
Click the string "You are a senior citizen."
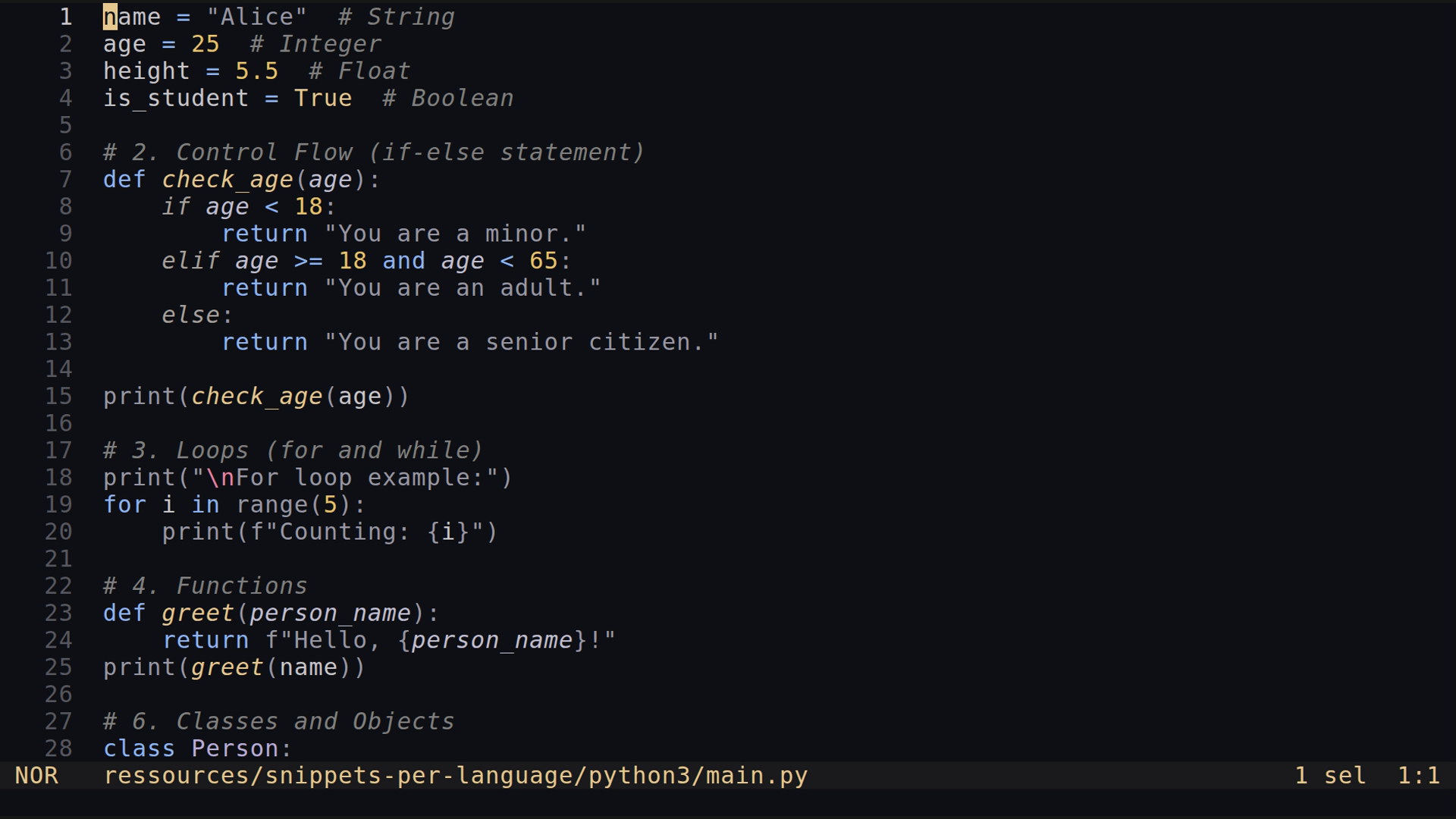521,342
